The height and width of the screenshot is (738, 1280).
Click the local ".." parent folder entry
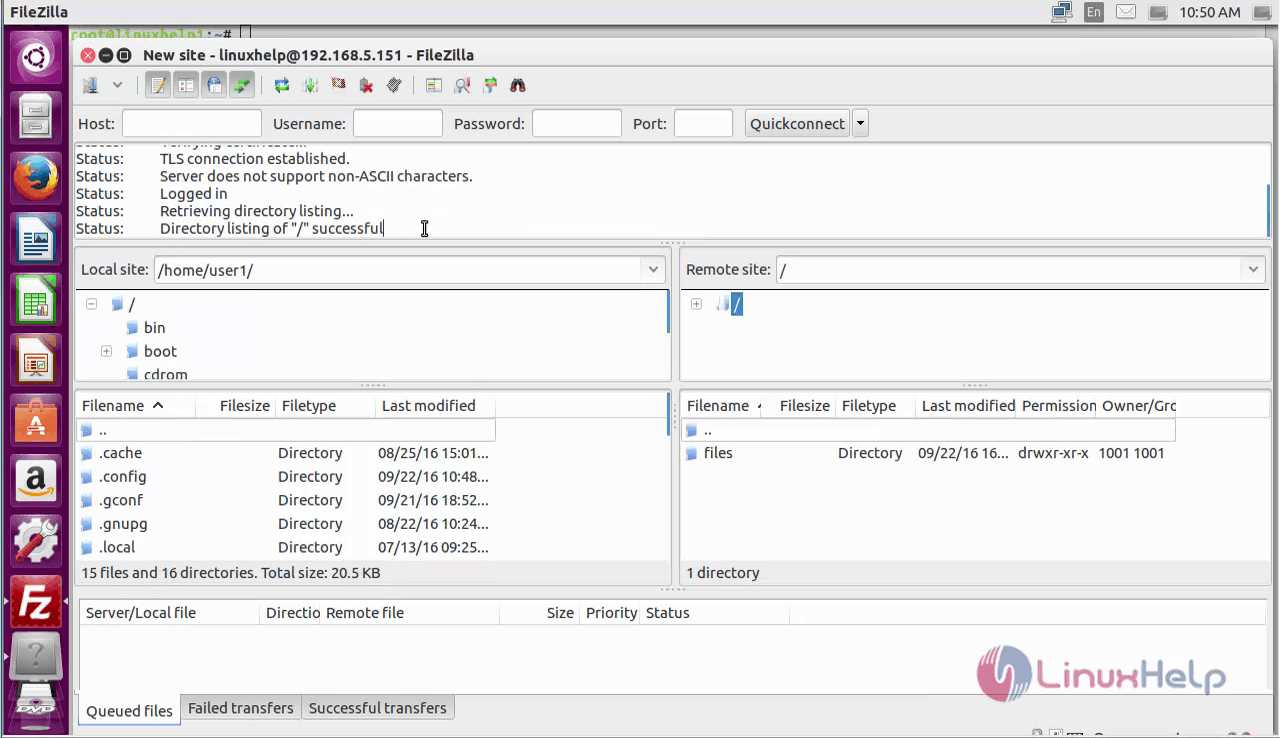pos(287,430)
